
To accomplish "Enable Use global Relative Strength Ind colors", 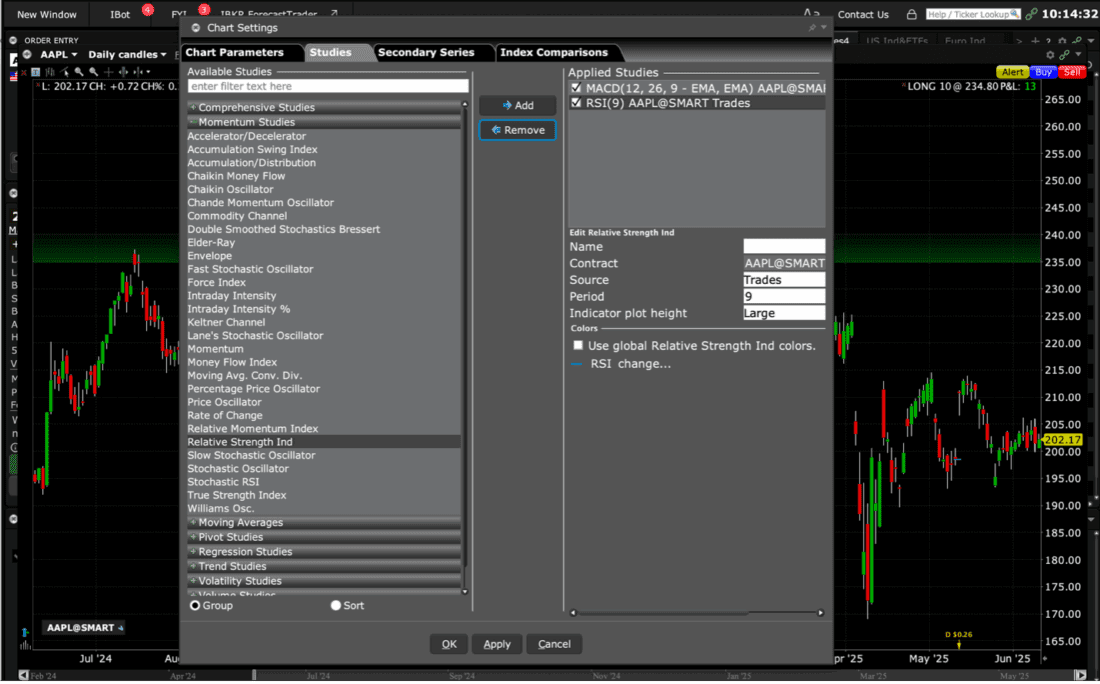I will [x=578, y=346].
